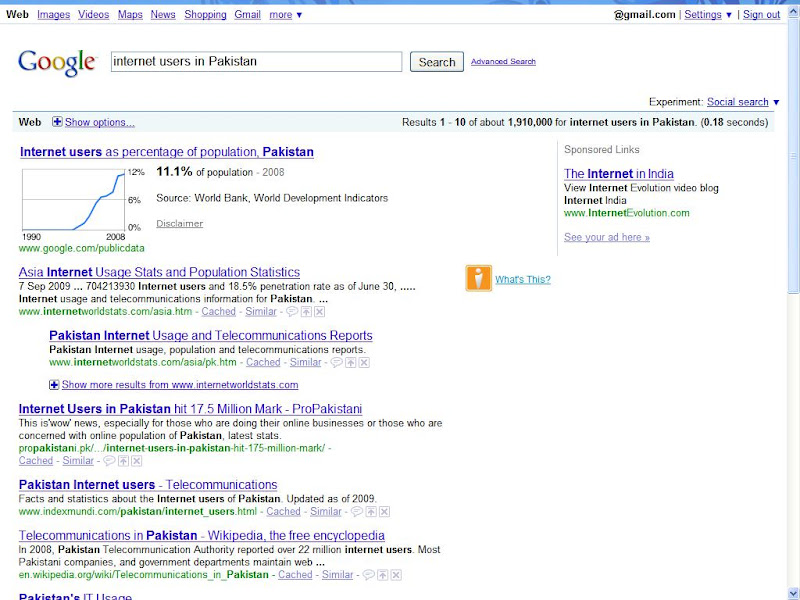Remove the ProPakistani result
The image size is (800, 600).
point(137,461)
